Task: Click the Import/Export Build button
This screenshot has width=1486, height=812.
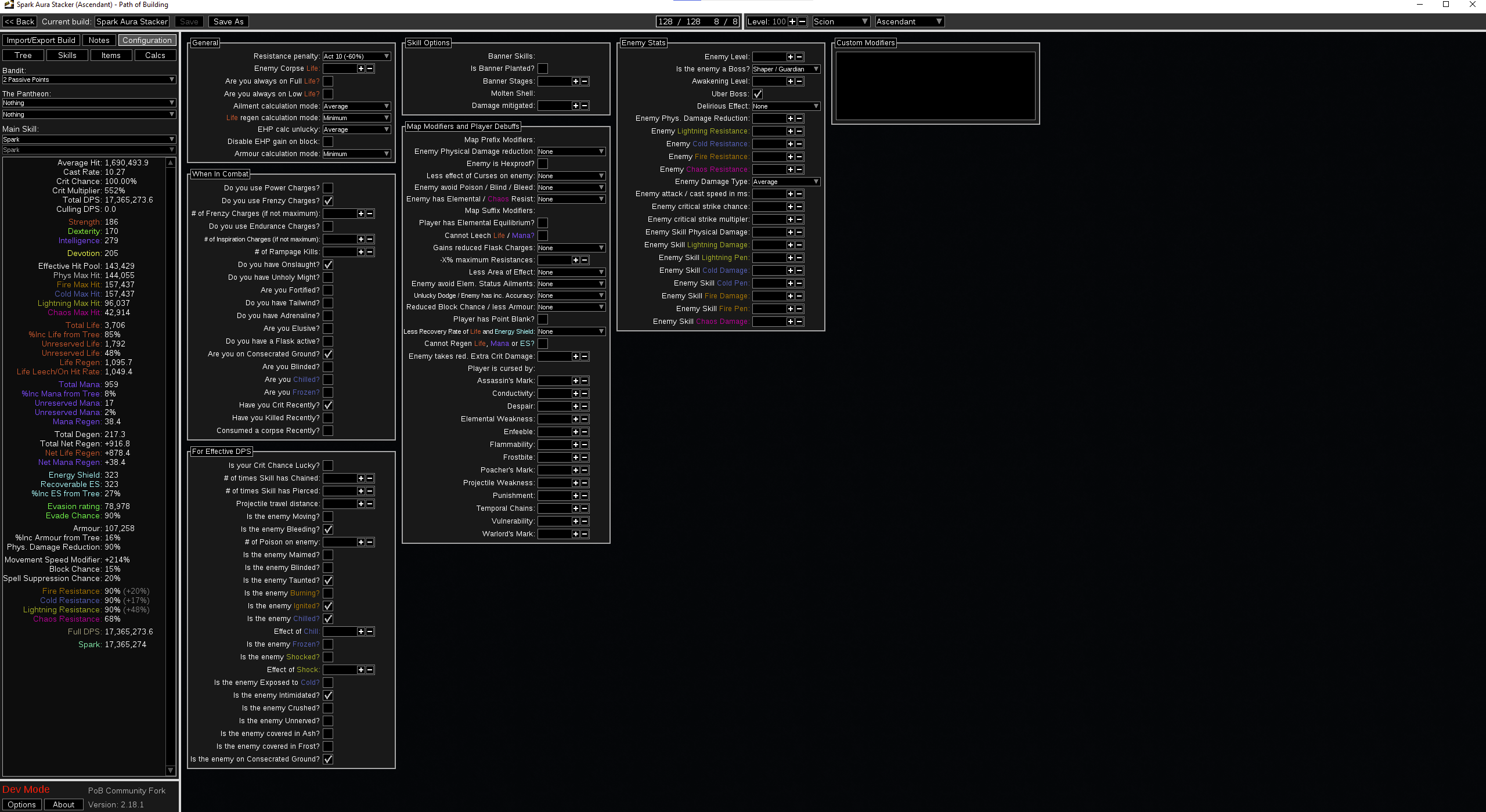Action: click(41, 40)
